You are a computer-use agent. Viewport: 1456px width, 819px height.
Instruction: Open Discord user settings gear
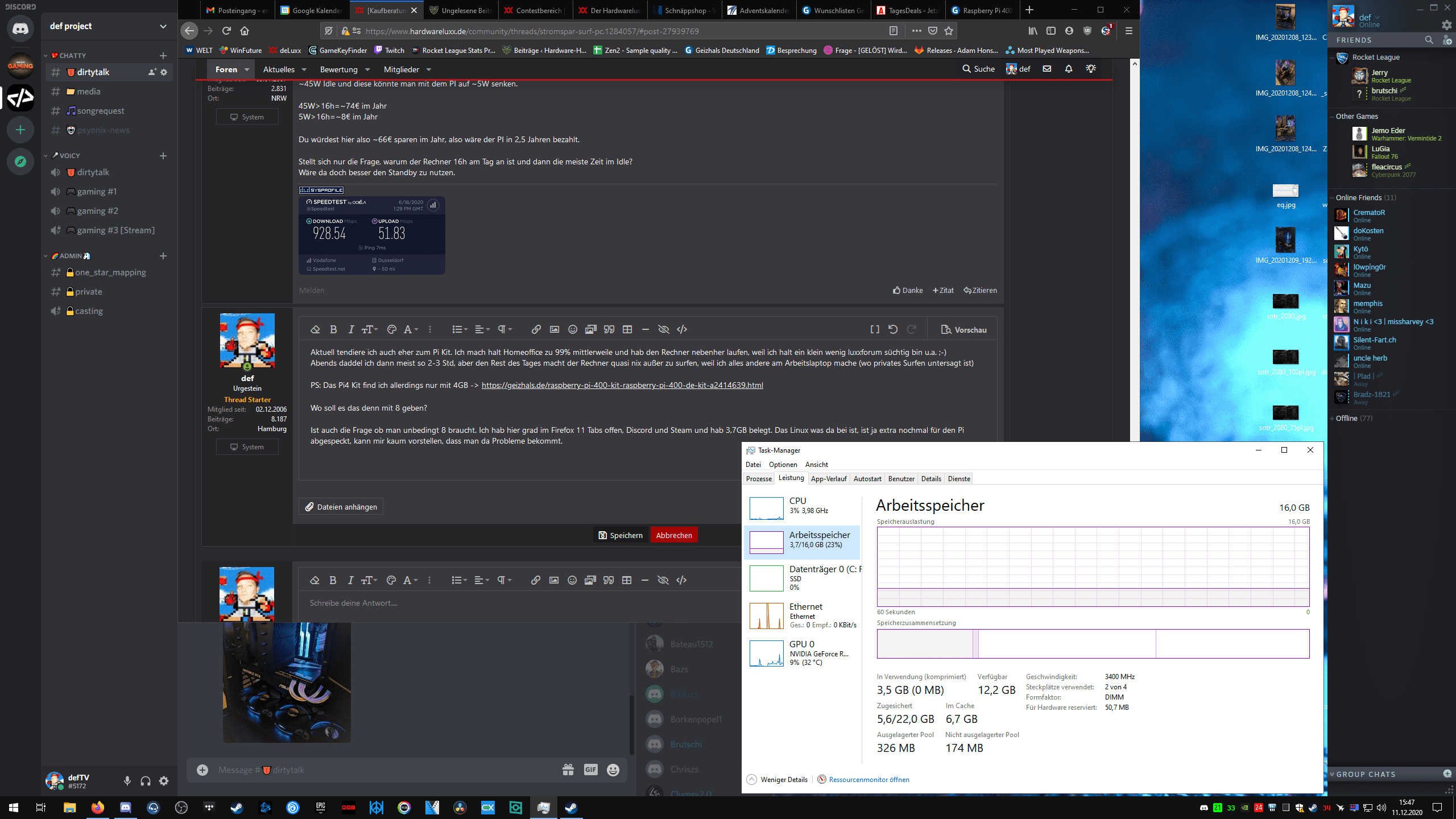click(164, 781)
